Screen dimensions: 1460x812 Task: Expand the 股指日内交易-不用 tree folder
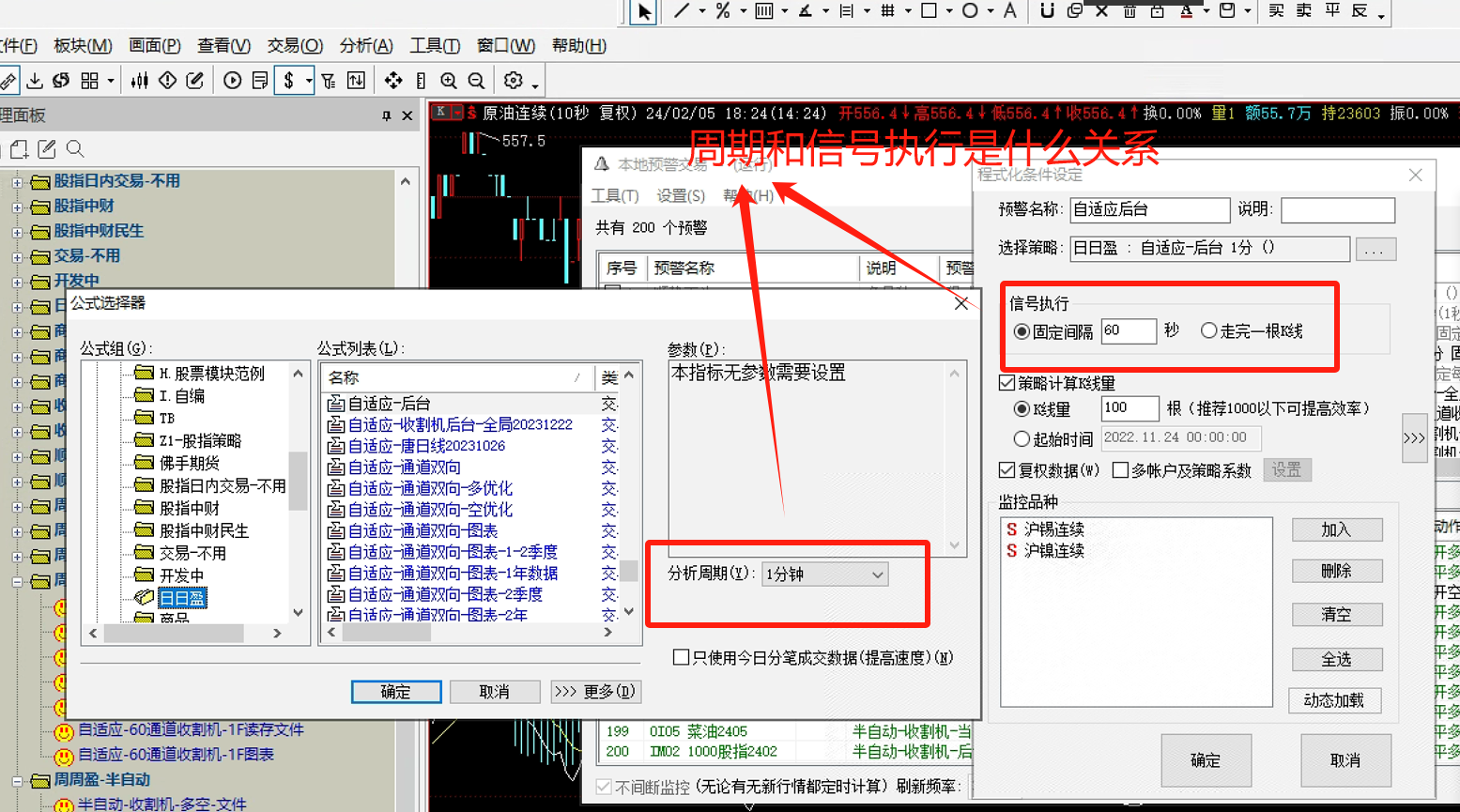(x=17, y=181)
